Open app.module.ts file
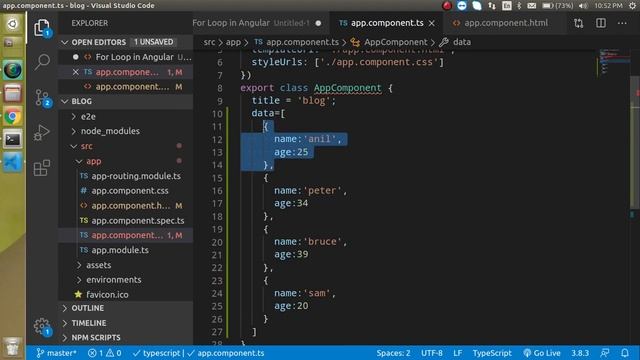This screenshot has width=640, height=360. [x=126, y=250]
